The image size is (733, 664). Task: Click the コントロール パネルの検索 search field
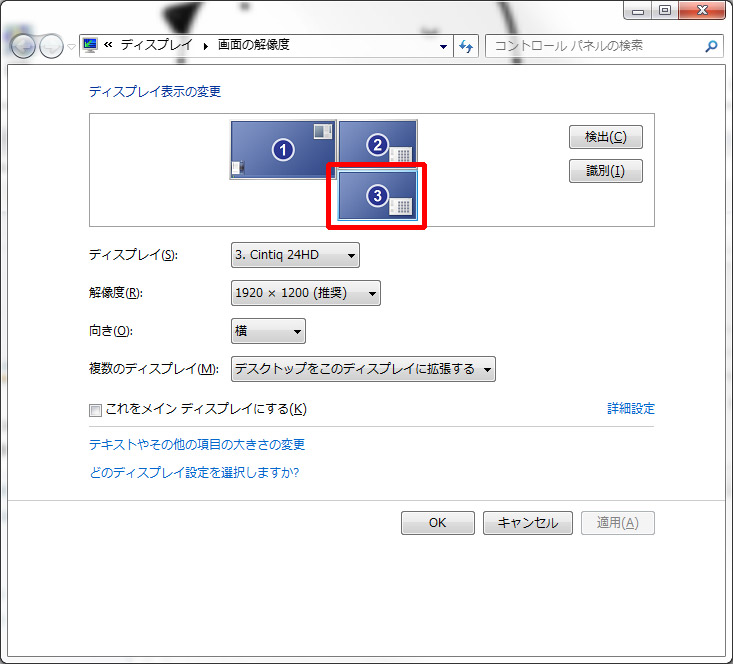click(604, 46)
